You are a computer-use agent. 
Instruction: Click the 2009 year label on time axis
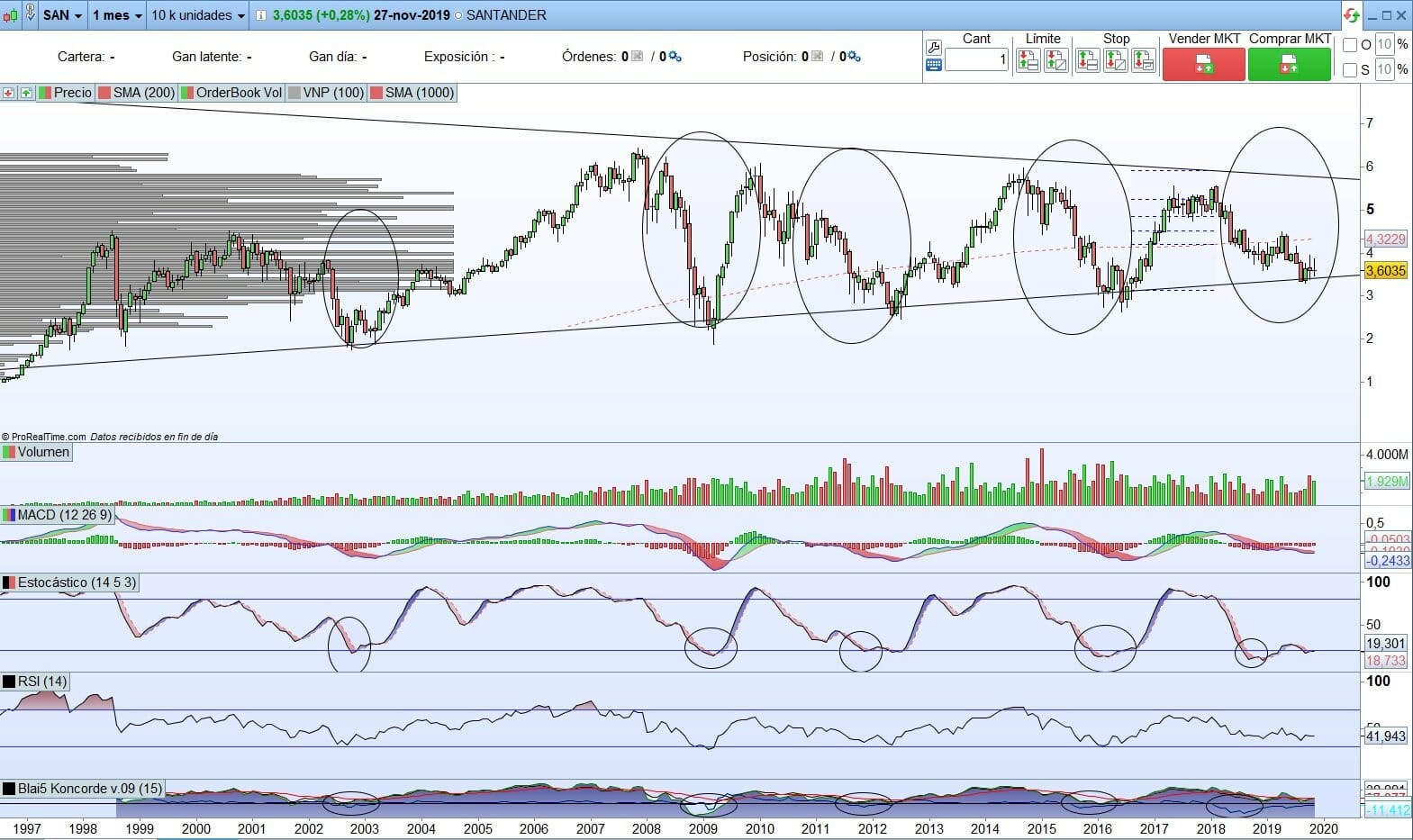pos(702,829)
